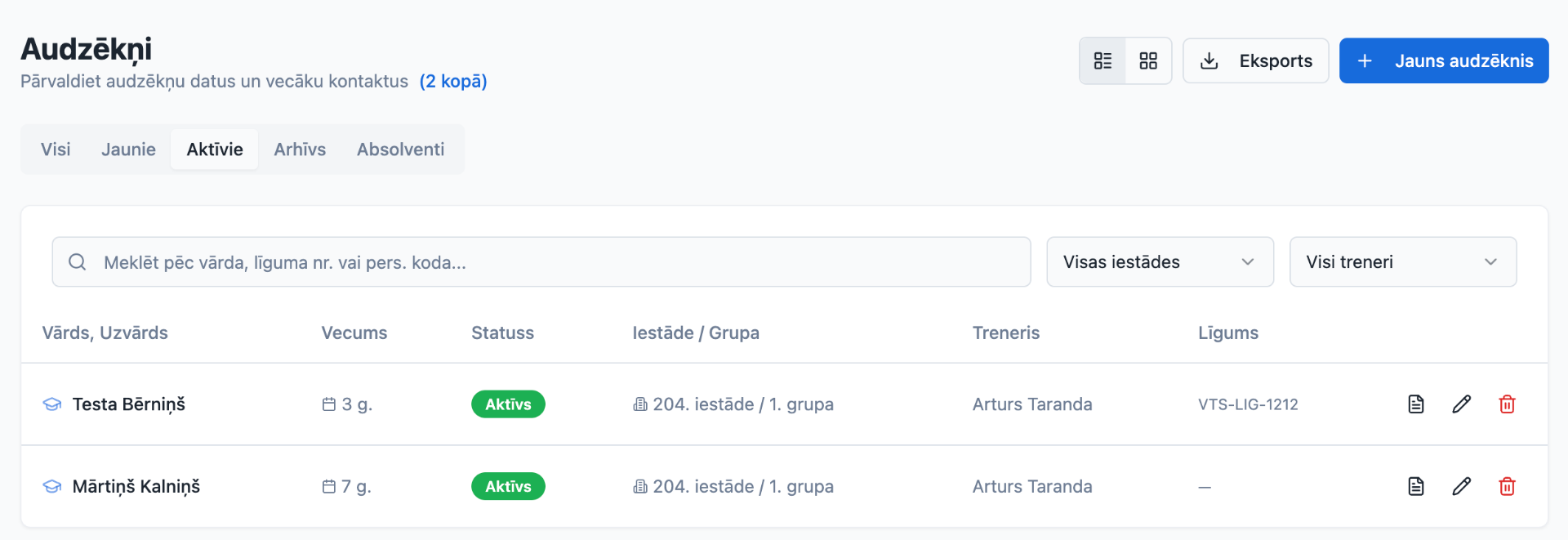
Task: Click the Treneris column header
Action: click(x=1006, y=332)
